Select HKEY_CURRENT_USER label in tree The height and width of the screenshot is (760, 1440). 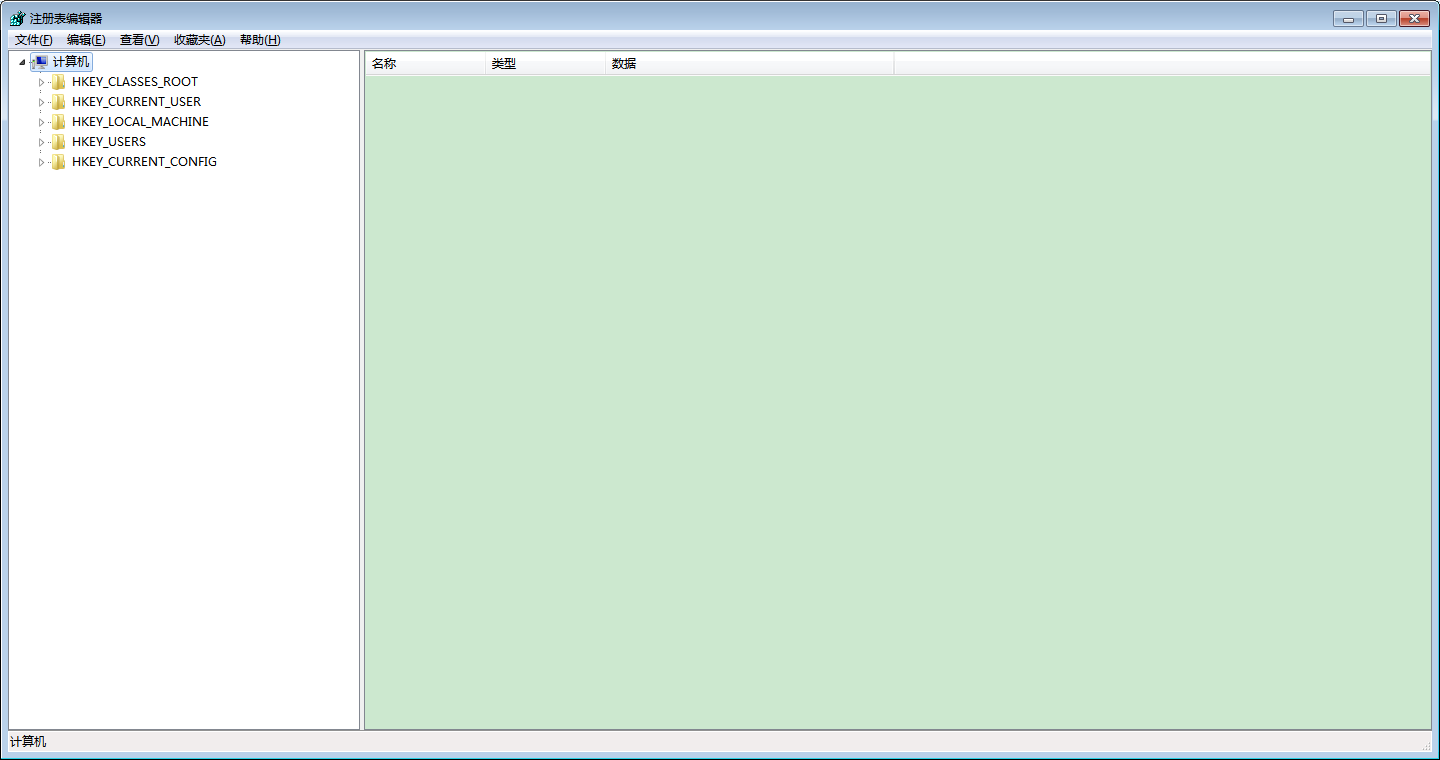(x=136, y=102)
